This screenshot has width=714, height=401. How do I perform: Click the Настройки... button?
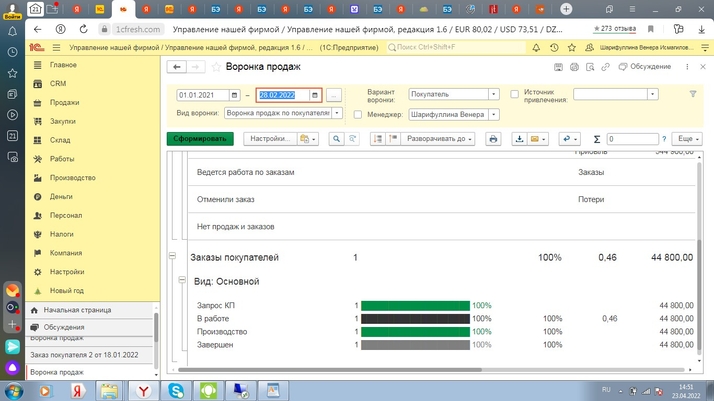coord(269,139)
